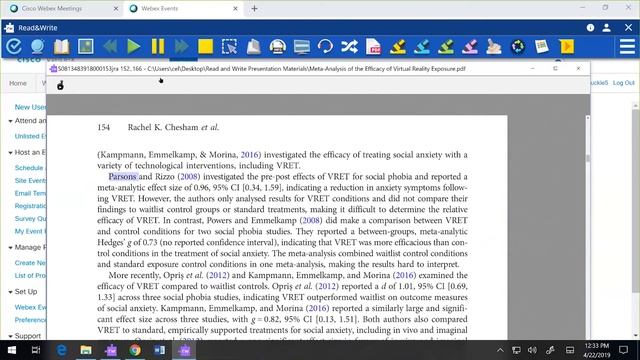The image size is (640, 360).
Task: Collapse the Host an Event section
Action: point(10,153)
